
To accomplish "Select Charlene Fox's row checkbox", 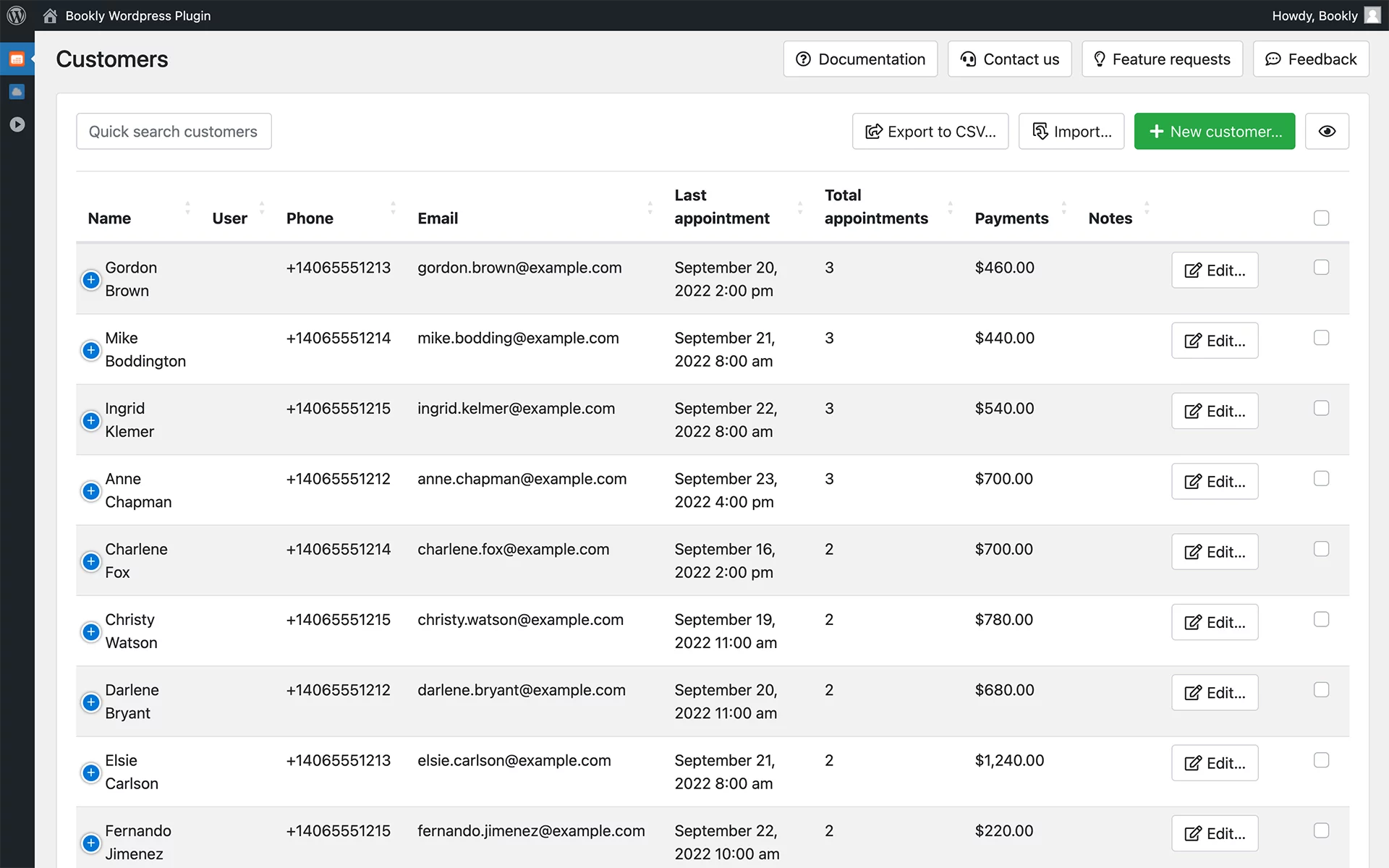I will tap(1321, 549).
